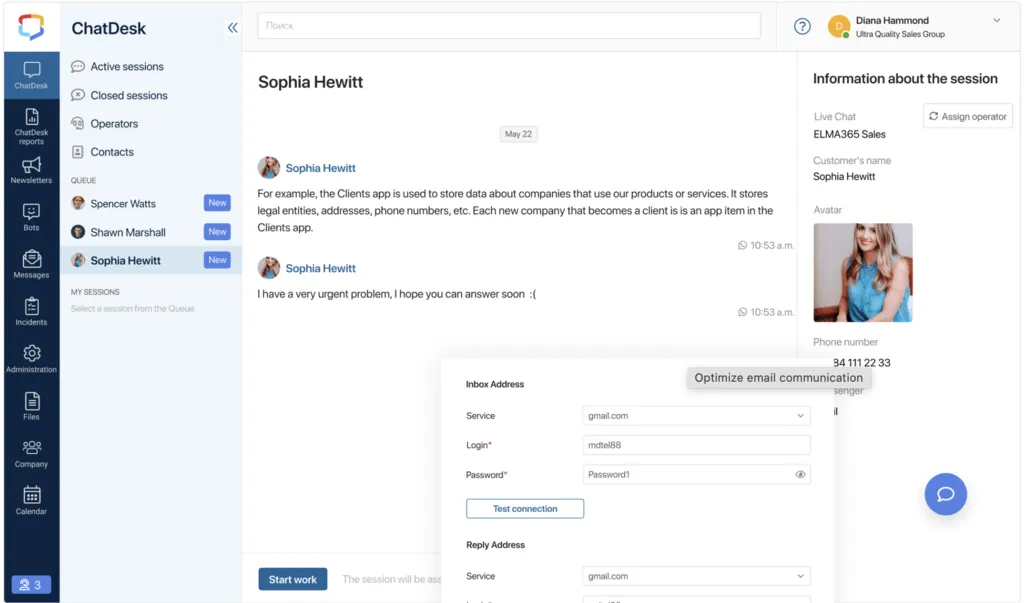
Task: Open Diana Hammond user menu chevron
Action: coord(996,21)
